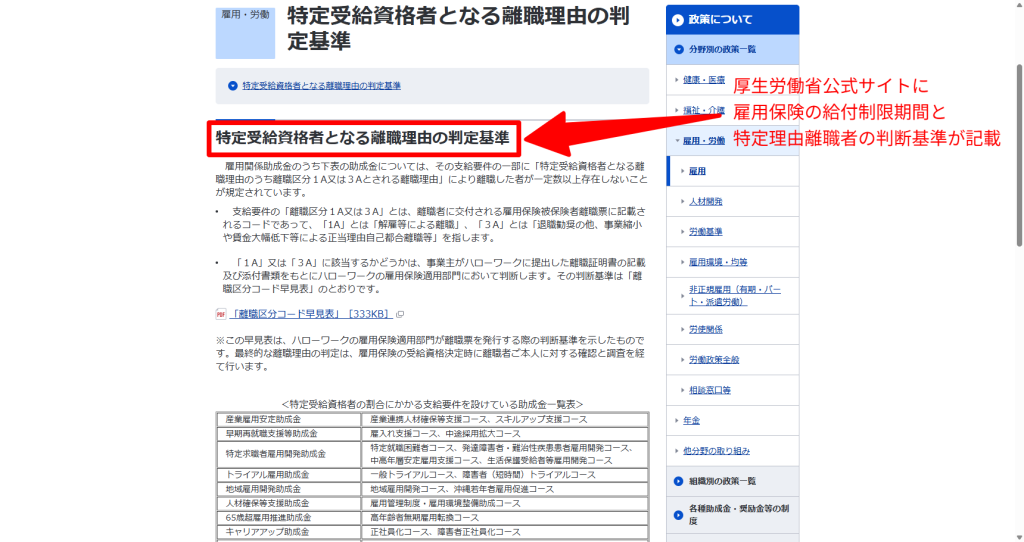Open the 福祉・介護 sidebar link

[704, 110]
